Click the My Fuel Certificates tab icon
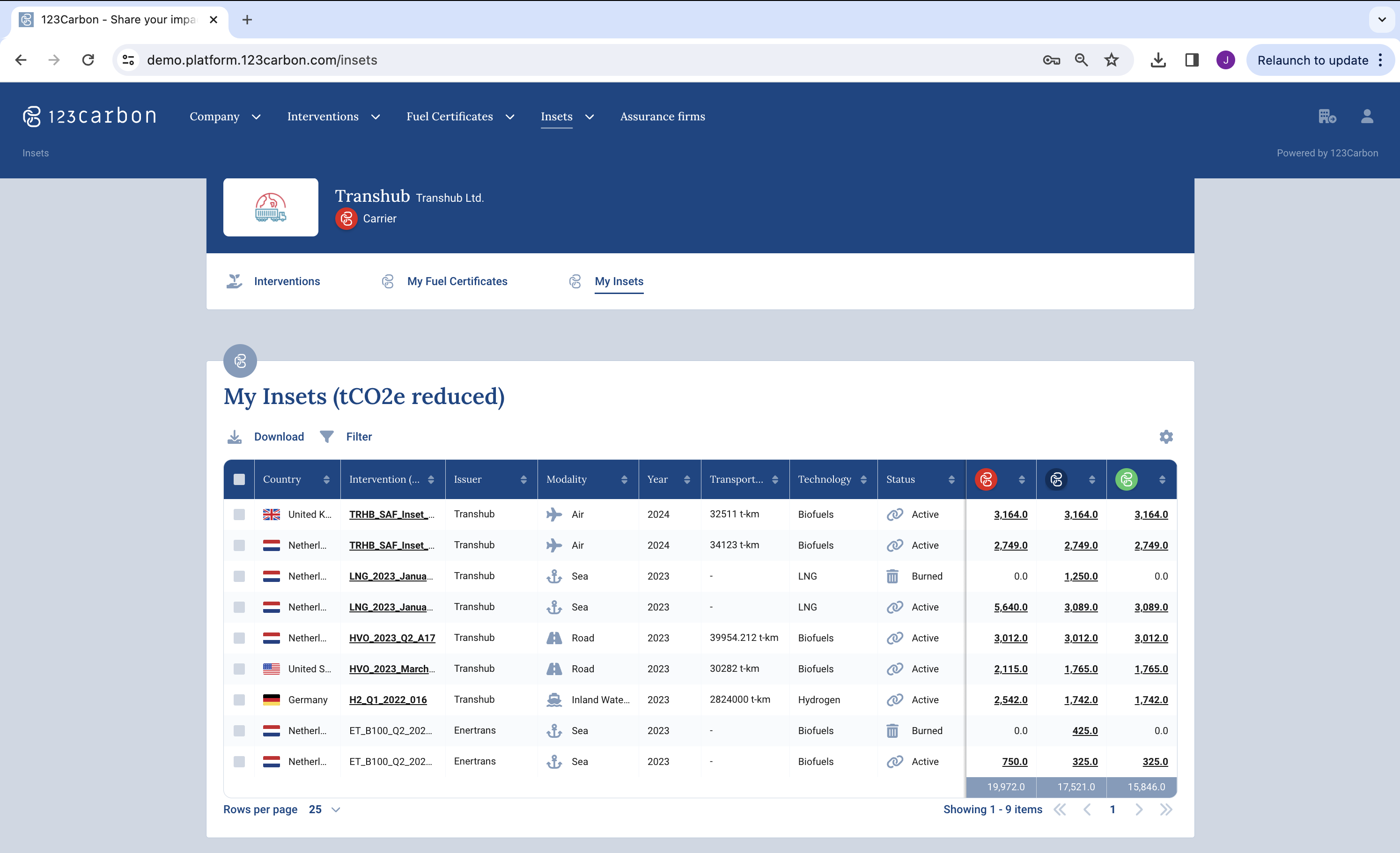This screenshot has height=853, width=1400. pyautogui.click(x=388, y=281)
